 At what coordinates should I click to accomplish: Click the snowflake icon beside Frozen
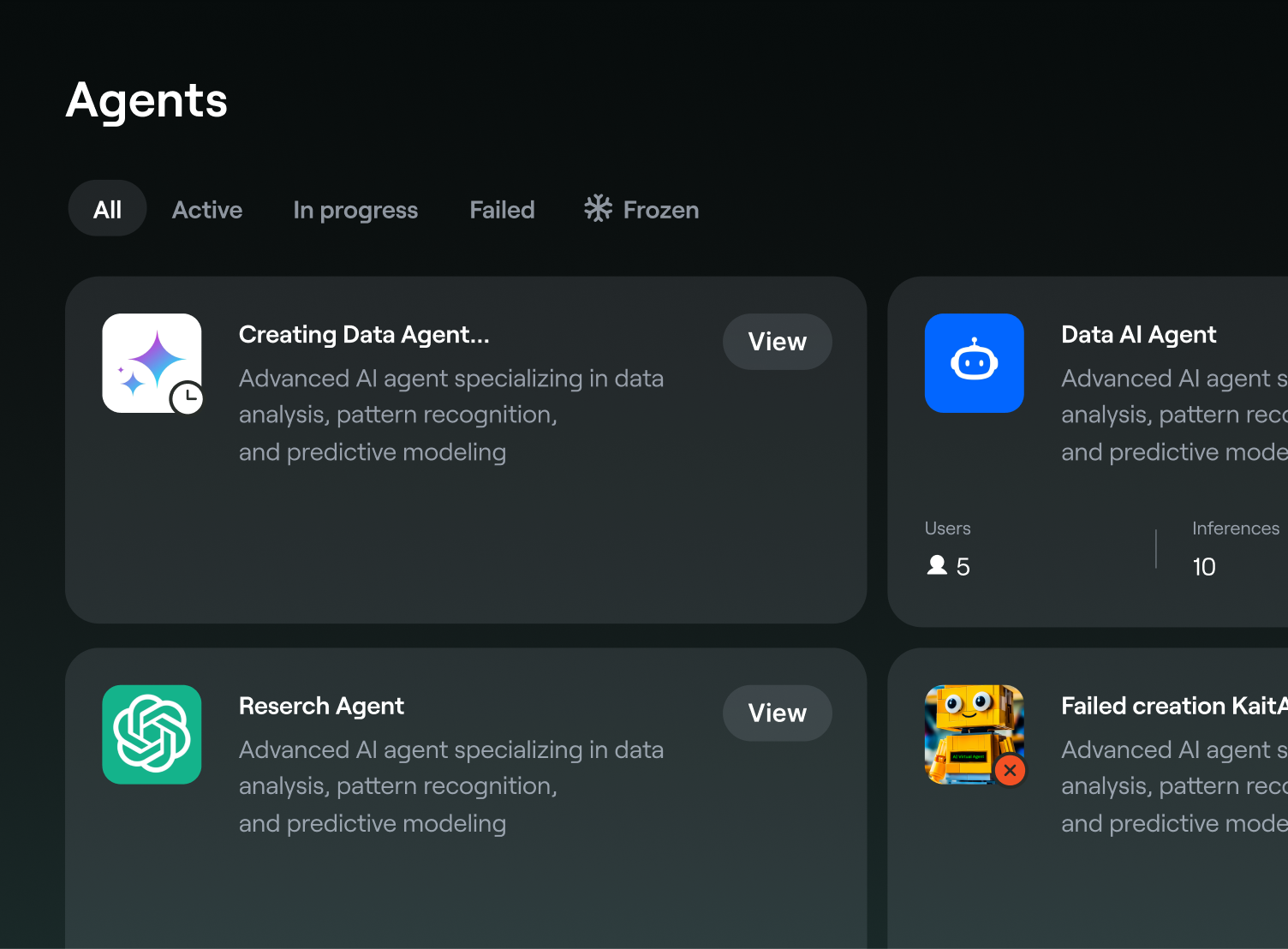[x=598, y=208]
